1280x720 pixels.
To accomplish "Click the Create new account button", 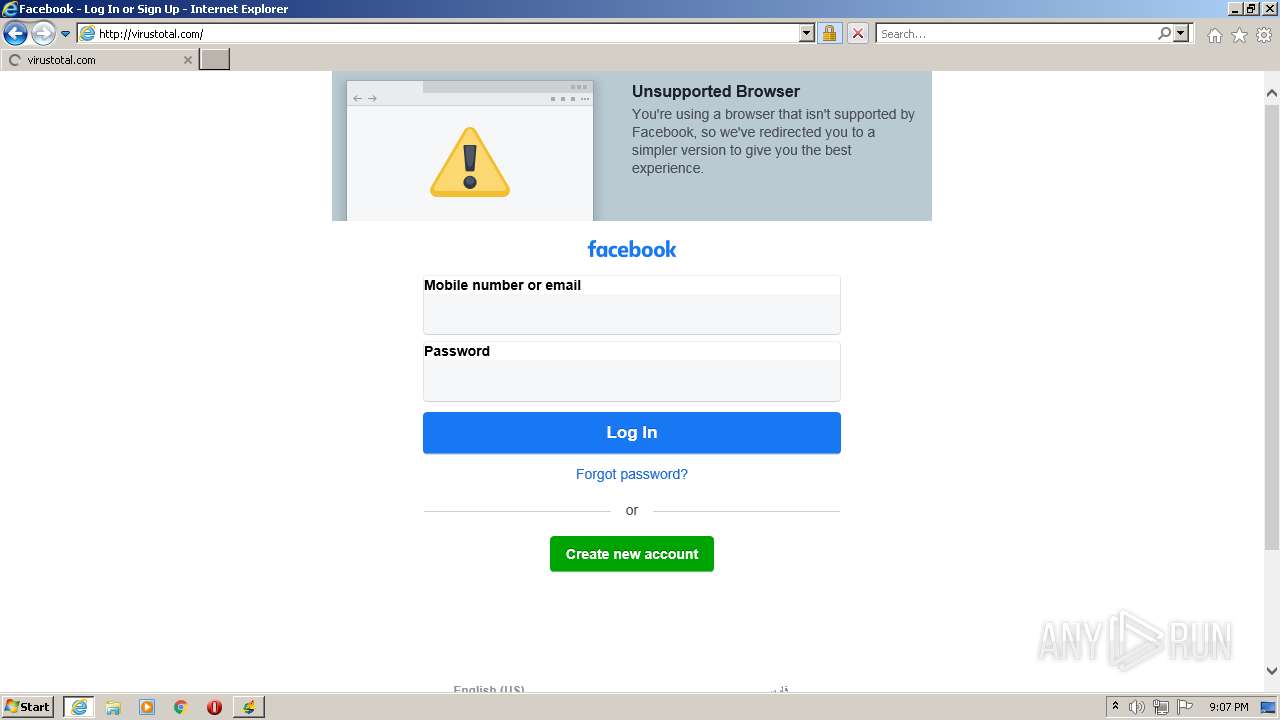I will point(632,554).
